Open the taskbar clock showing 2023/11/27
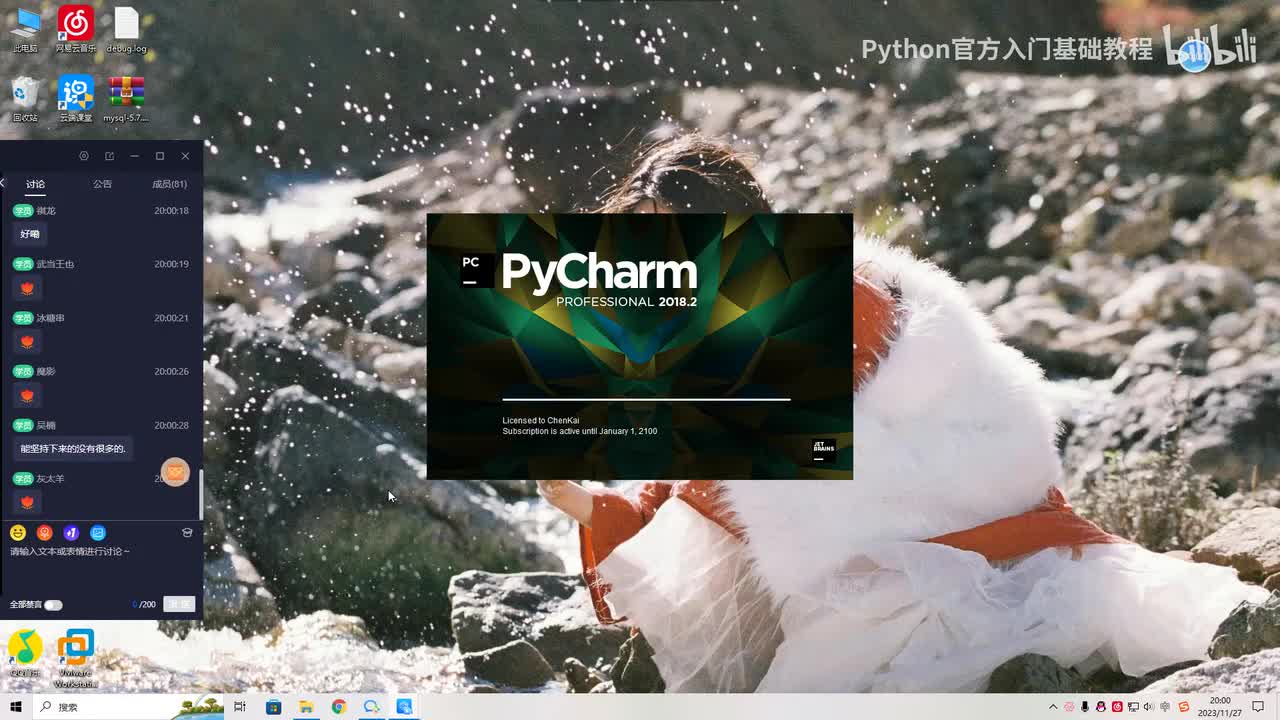Image resolution: width=1280 pixels, height=720 pixels. (x=1220, y=707)
